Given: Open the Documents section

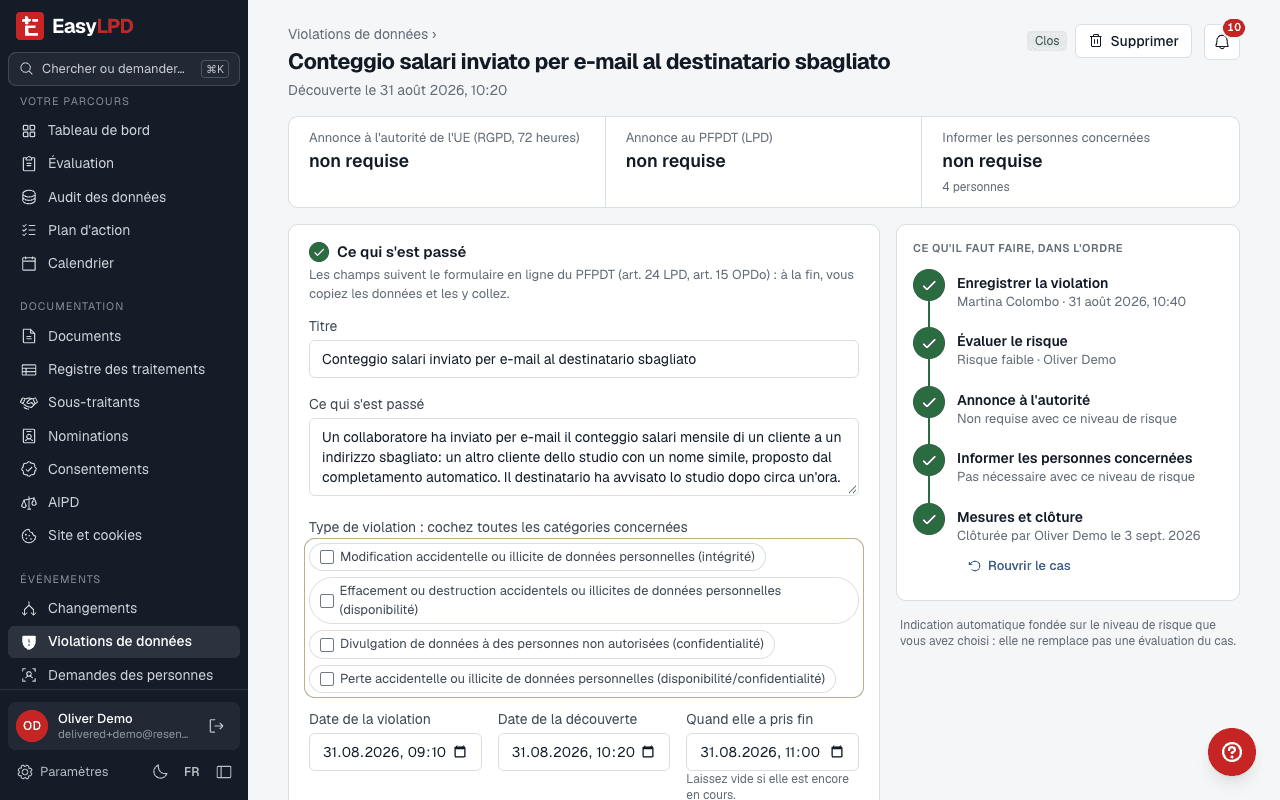Looking at the screenshot, I should [124, 336].
